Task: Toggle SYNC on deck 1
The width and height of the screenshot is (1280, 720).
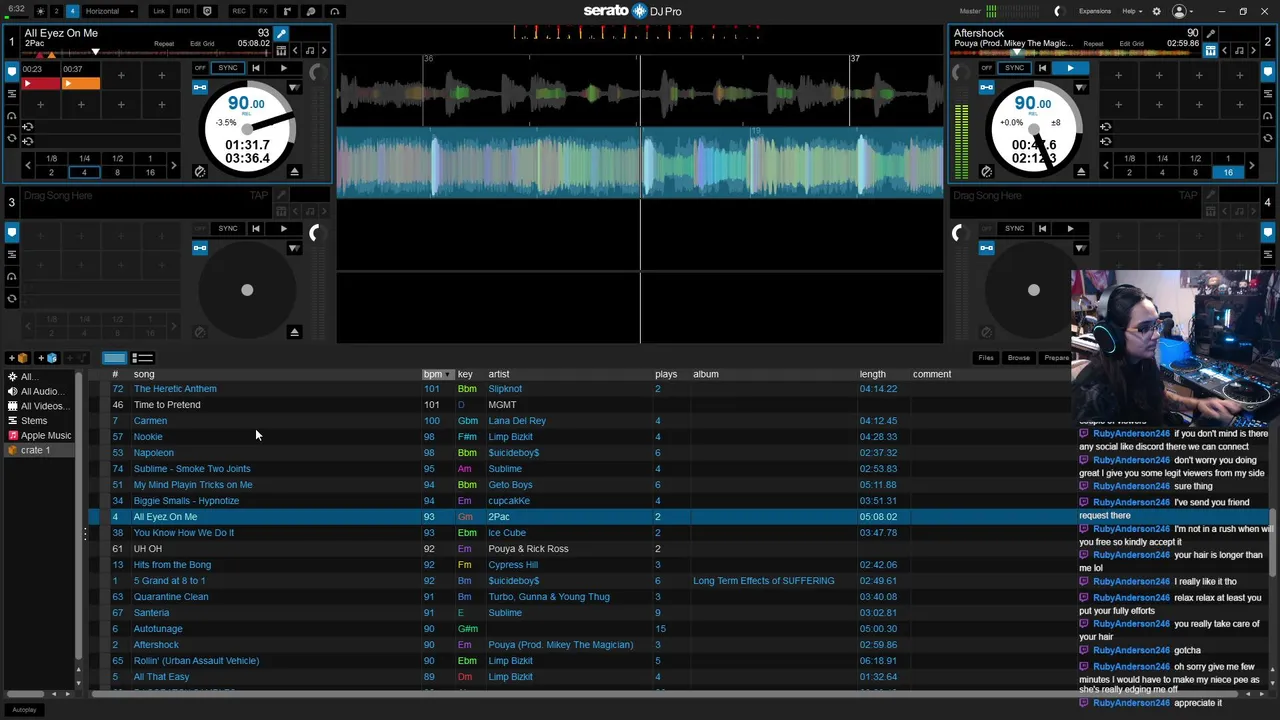Action: pyautogui.click(x=228, y=68)
